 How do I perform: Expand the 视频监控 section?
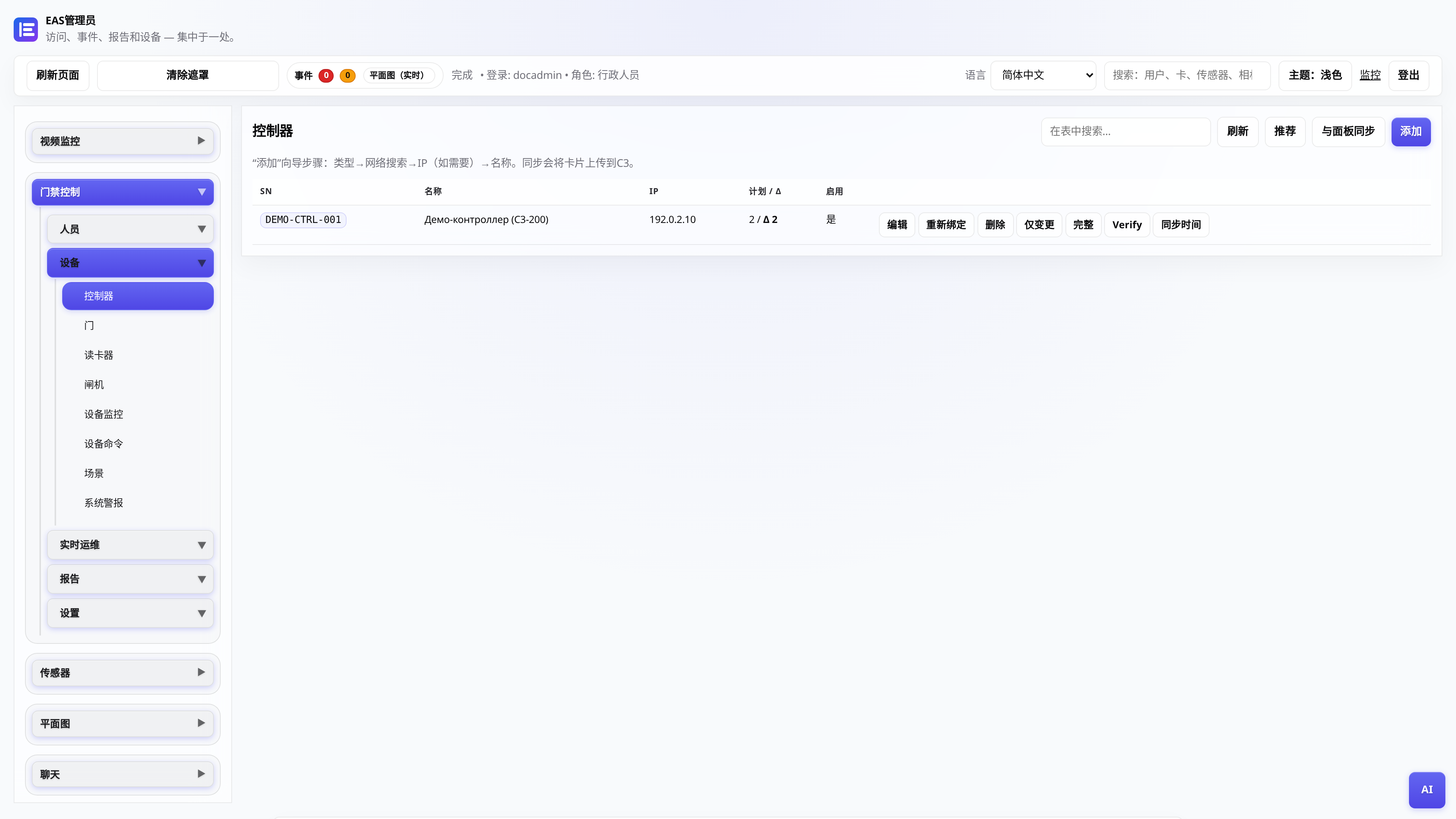pyautogui.click(x=122, y=141)
